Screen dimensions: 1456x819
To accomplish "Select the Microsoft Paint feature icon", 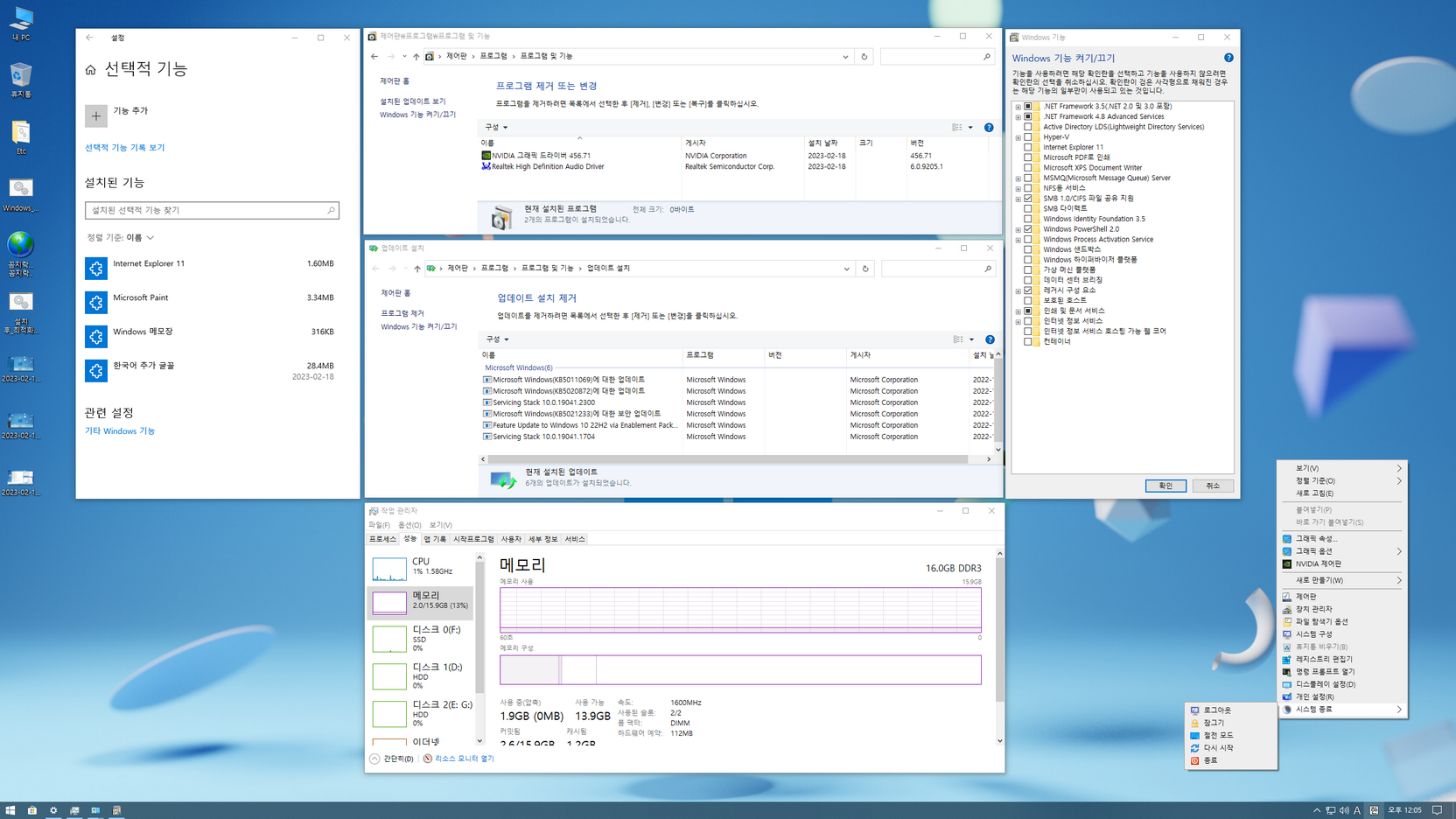I will (96, 302).
